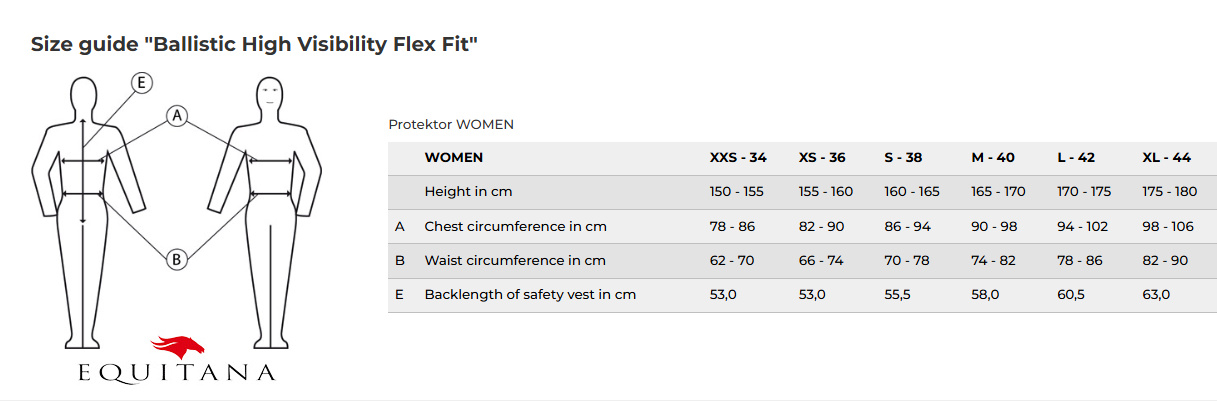Select the L - 42 size column header
This screenshot has width=1217, height=401.
(x=1076, y=158)
